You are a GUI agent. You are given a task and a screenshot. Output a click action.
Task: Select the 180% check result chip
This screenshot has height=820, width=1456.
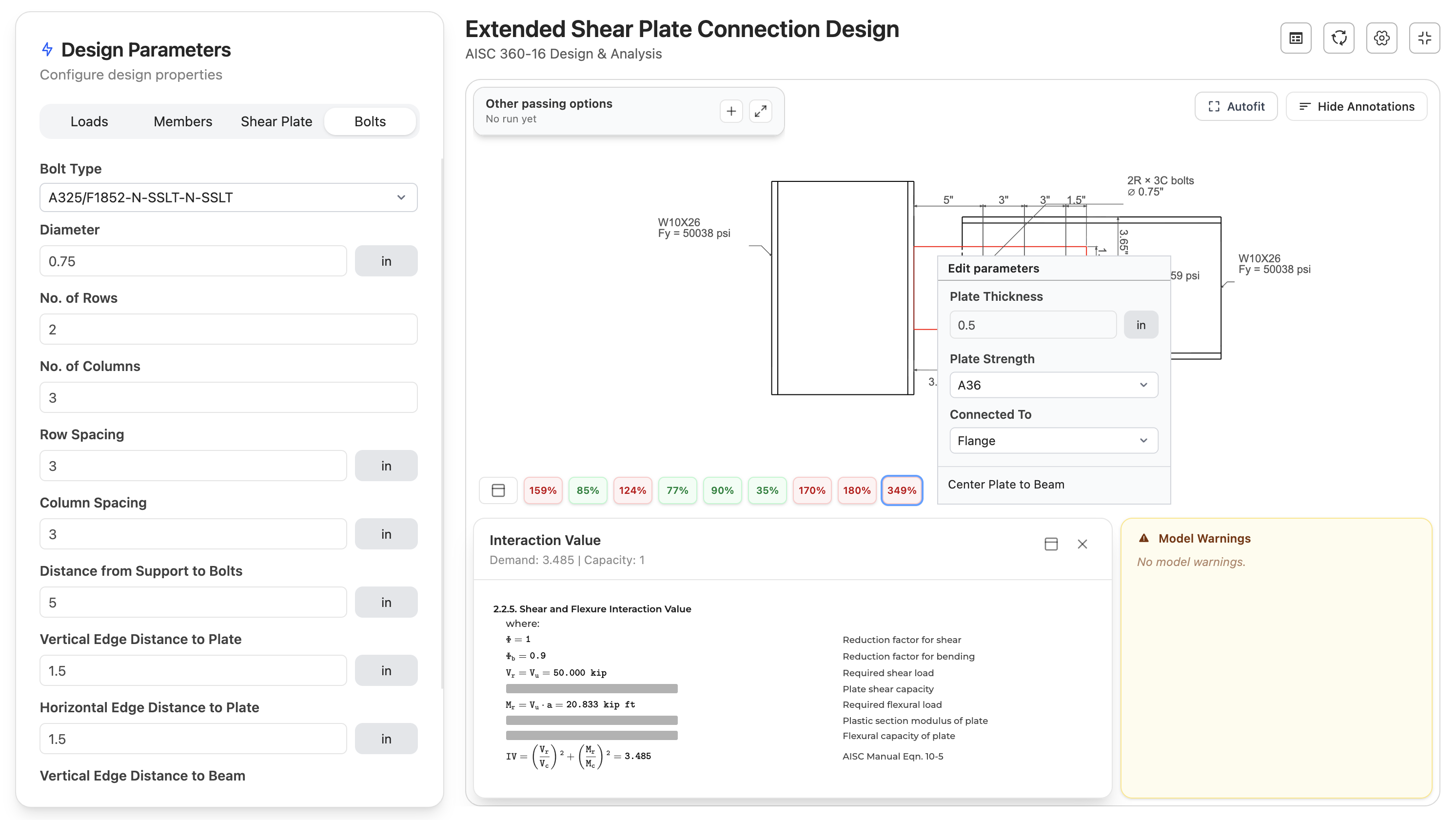tap(856, 490)
